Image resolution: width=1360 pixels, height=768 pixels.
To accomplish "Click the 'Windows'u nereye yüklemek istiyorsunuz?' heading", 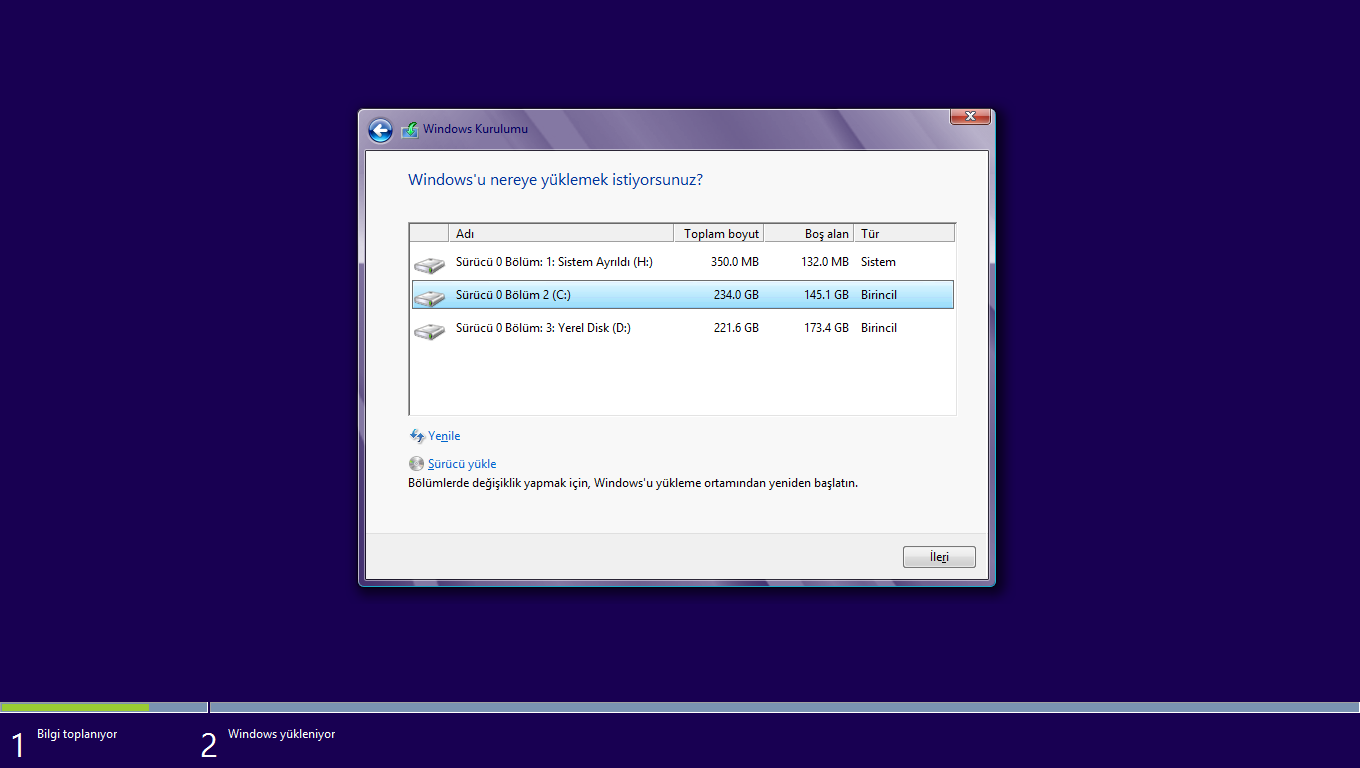I will click(555, 180).
